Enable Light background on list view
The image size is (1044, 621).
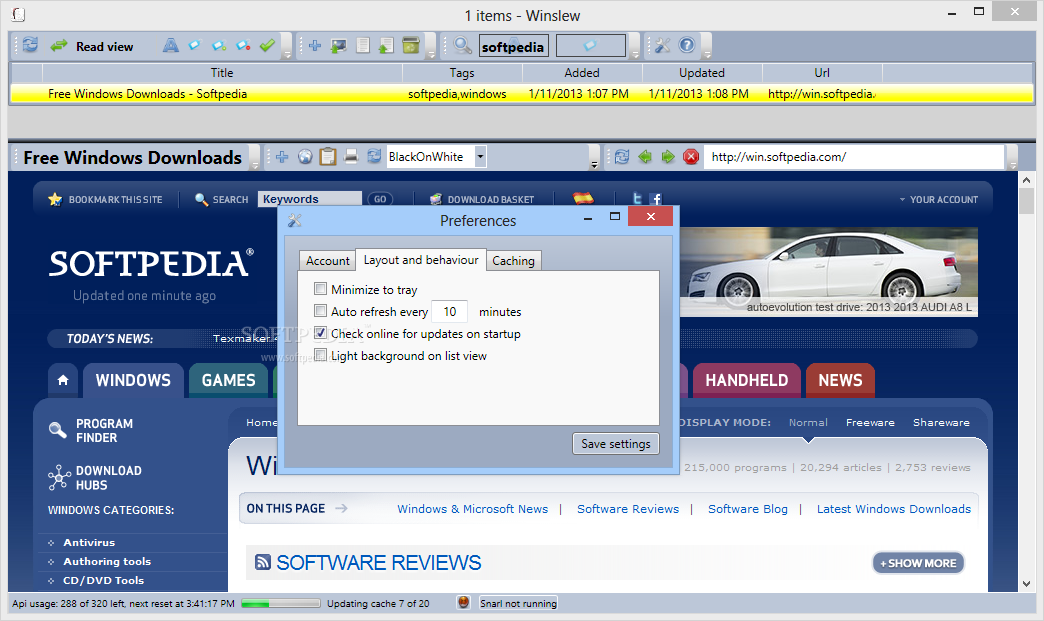point(320,355)
